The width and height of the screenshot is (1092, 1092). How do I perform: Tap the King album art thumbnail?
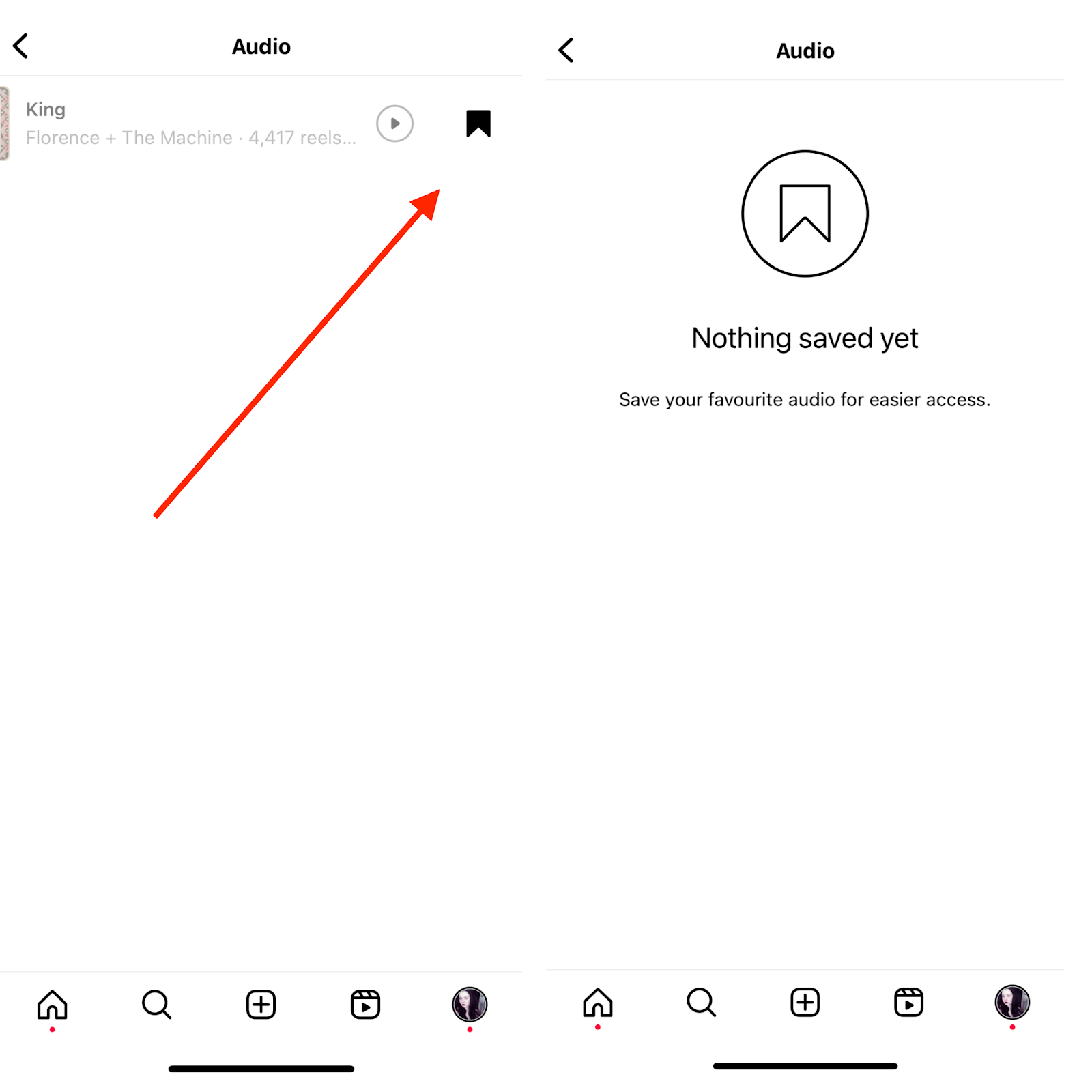pos(4,124)
